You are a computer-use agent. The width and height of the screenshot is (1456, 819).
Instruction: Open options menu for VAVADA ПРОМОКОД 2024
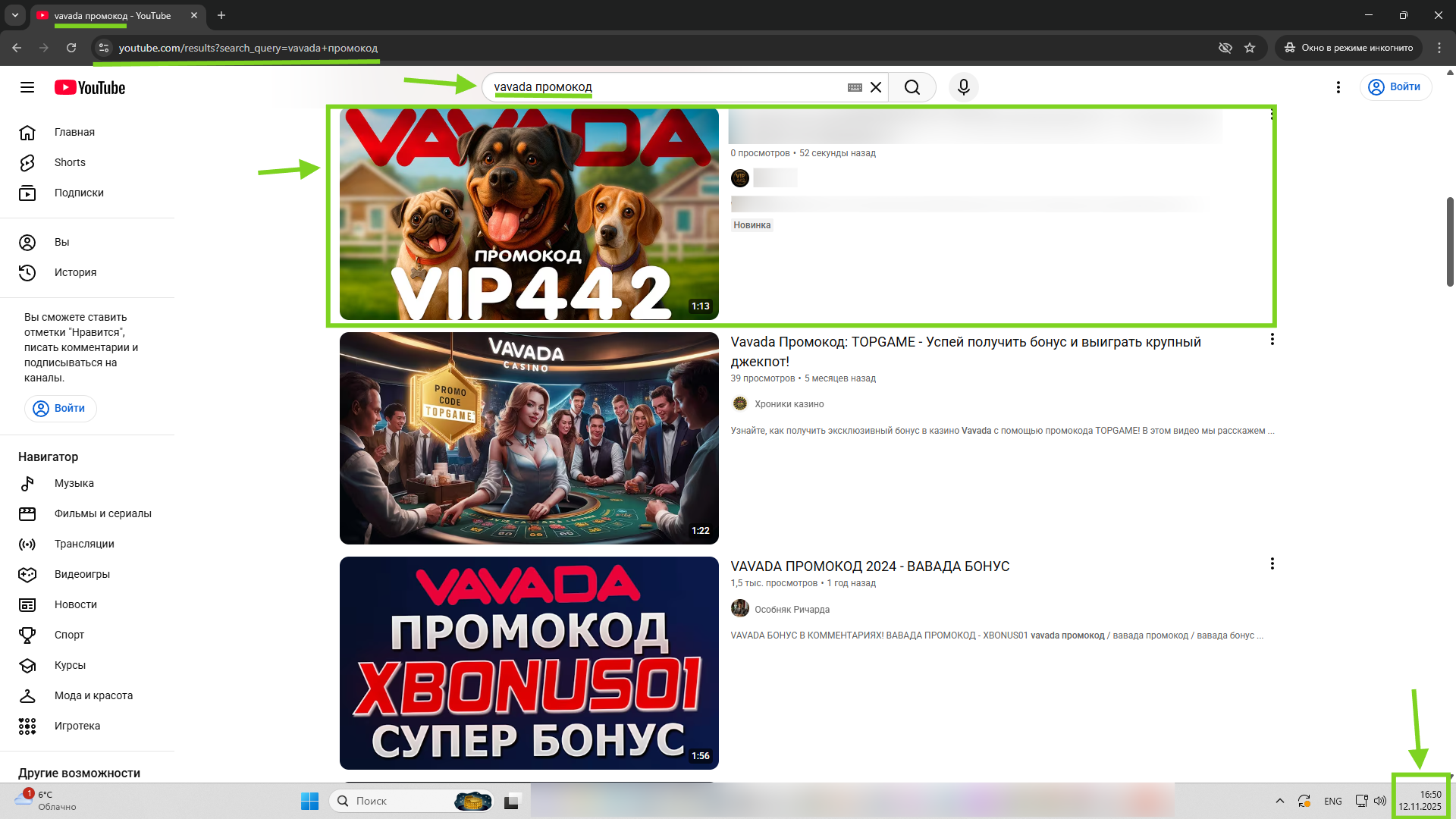(1272, 564)
